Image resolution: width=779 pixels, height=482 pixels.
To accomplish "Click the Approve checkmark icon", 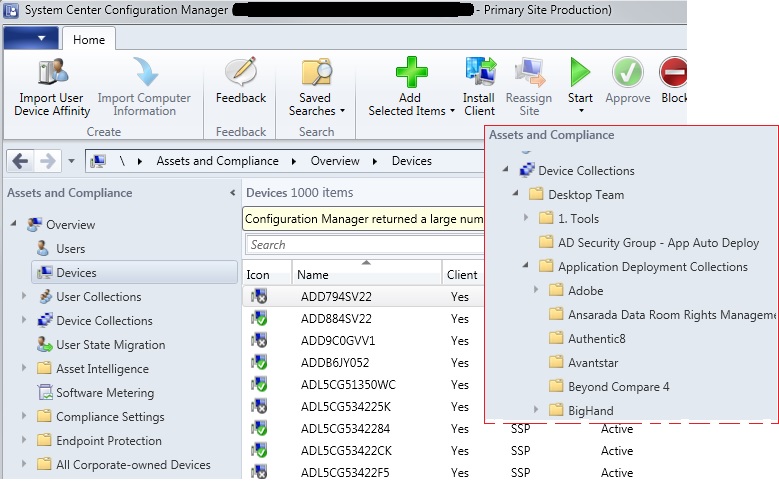I will click(627, 72).
